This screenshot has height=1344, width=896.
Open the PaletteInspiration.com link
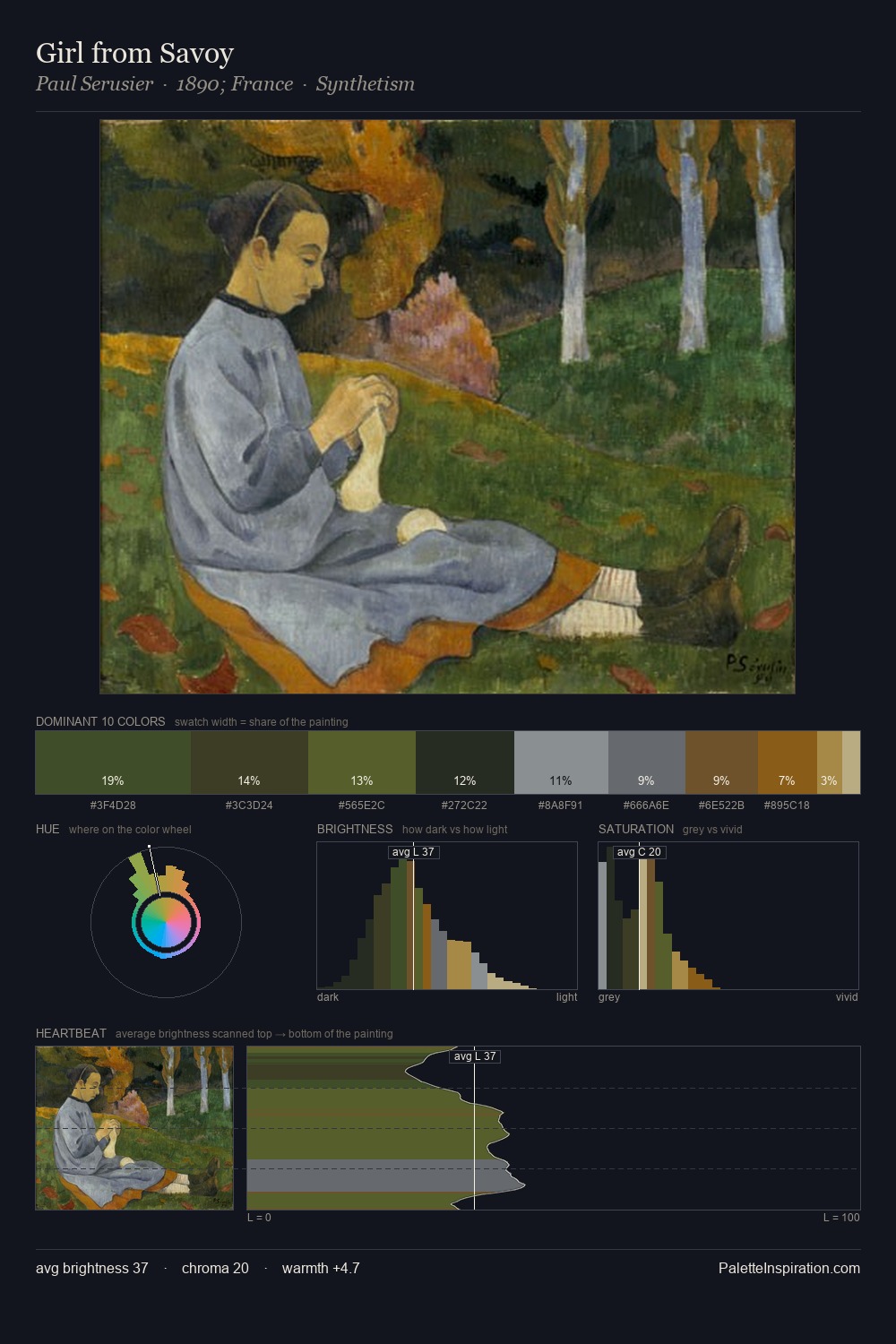tap(789, 1269)
